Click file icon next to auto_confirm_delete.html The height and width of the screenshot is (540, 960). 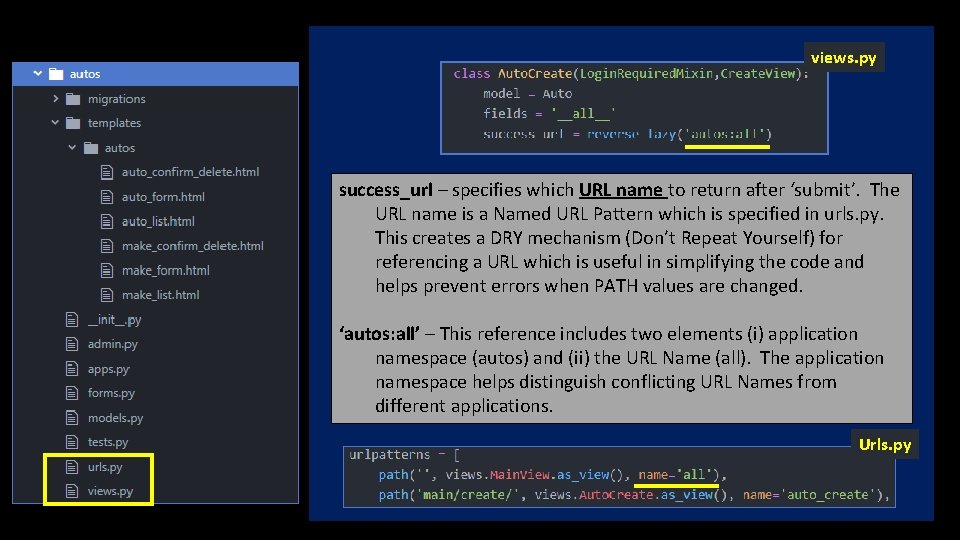[107, 172]
